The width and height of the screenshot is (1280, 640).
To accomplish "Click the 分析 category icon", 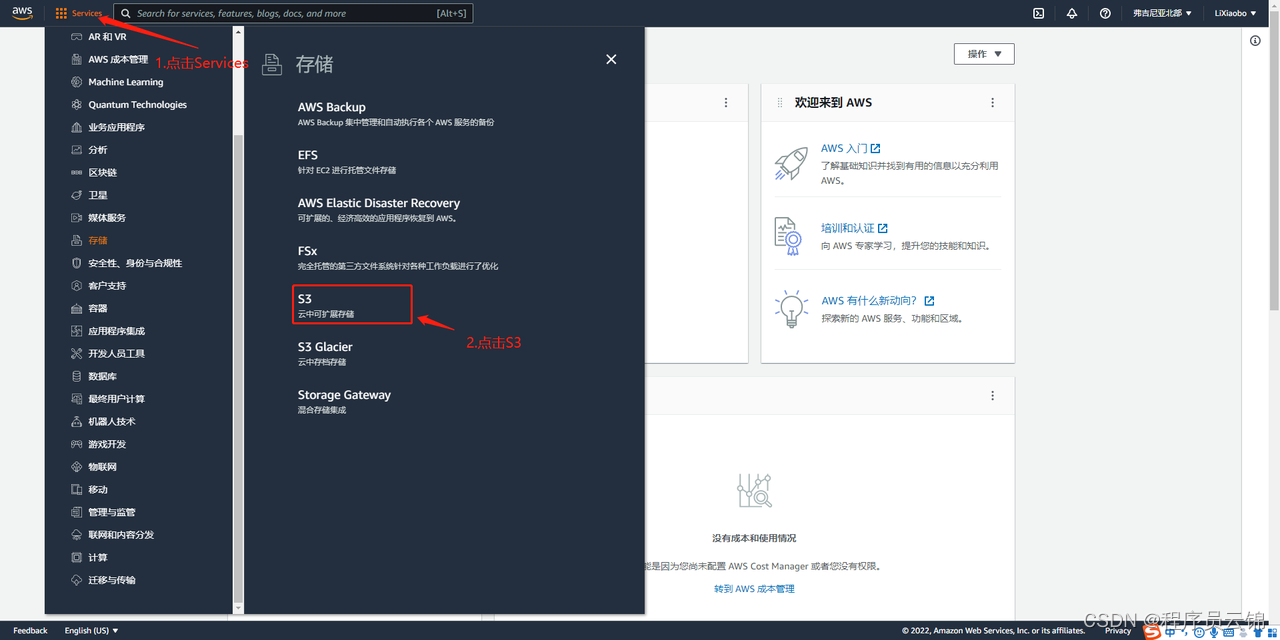I will [x=77, y=150].
